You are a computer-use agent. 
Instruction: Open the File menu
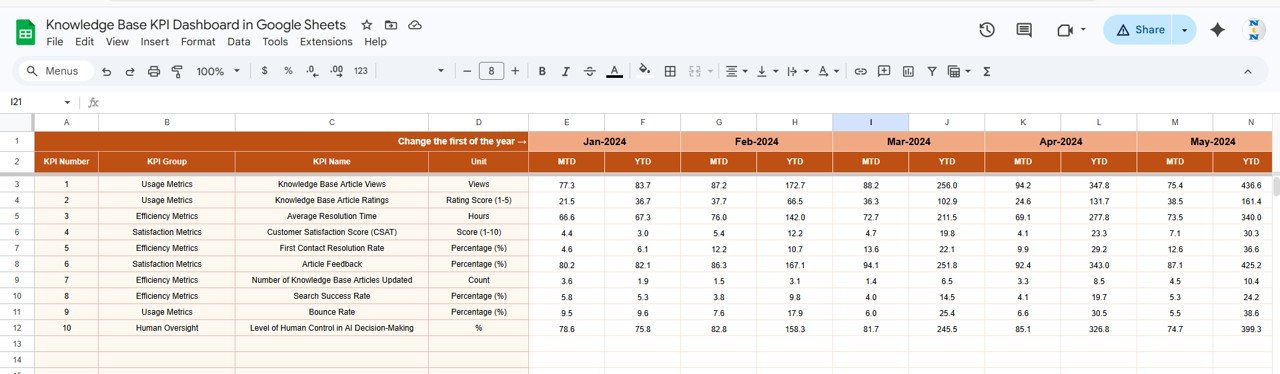click(x=55, y=42)
